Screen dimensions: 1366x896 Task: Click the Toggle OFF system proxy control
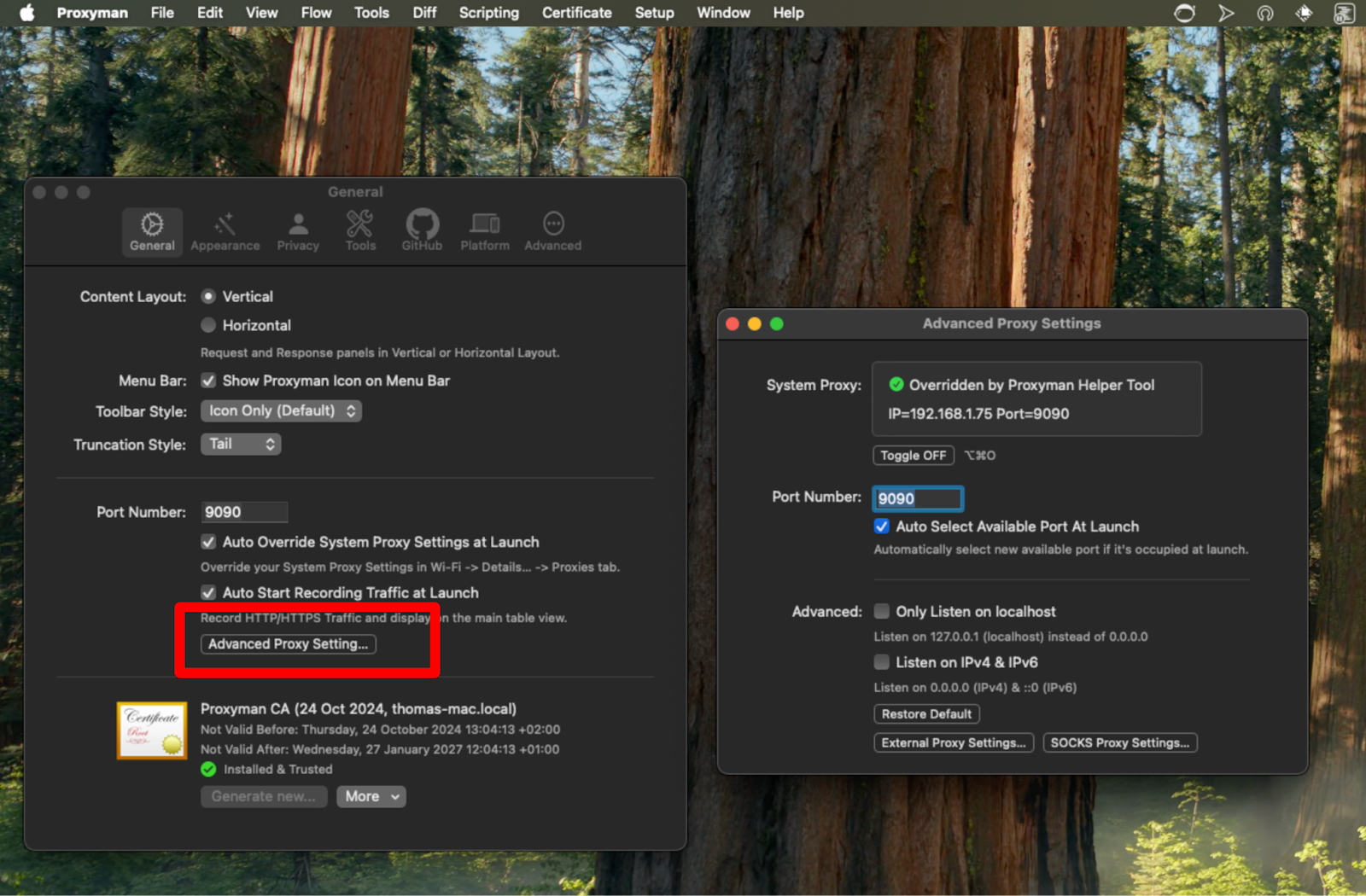click(x=913, y=455)
